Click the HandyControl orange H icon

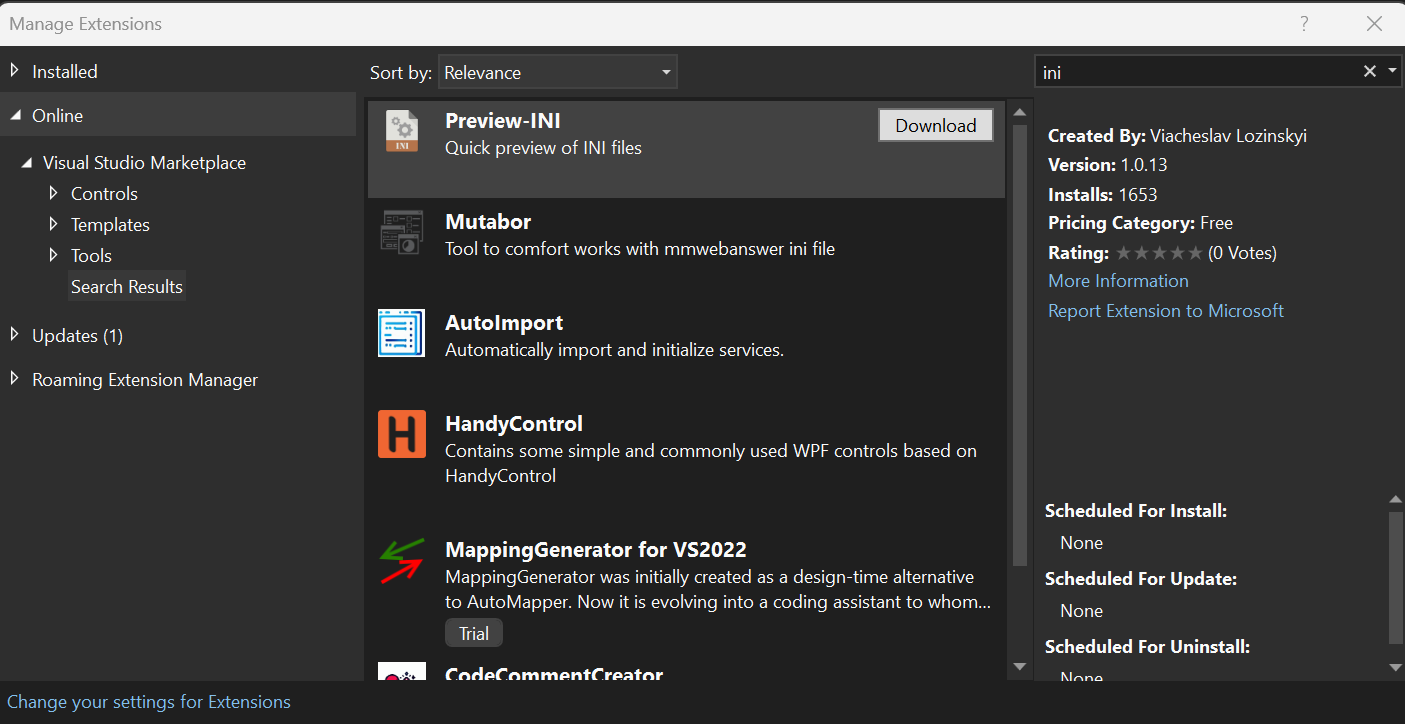(x=402, y=434)
